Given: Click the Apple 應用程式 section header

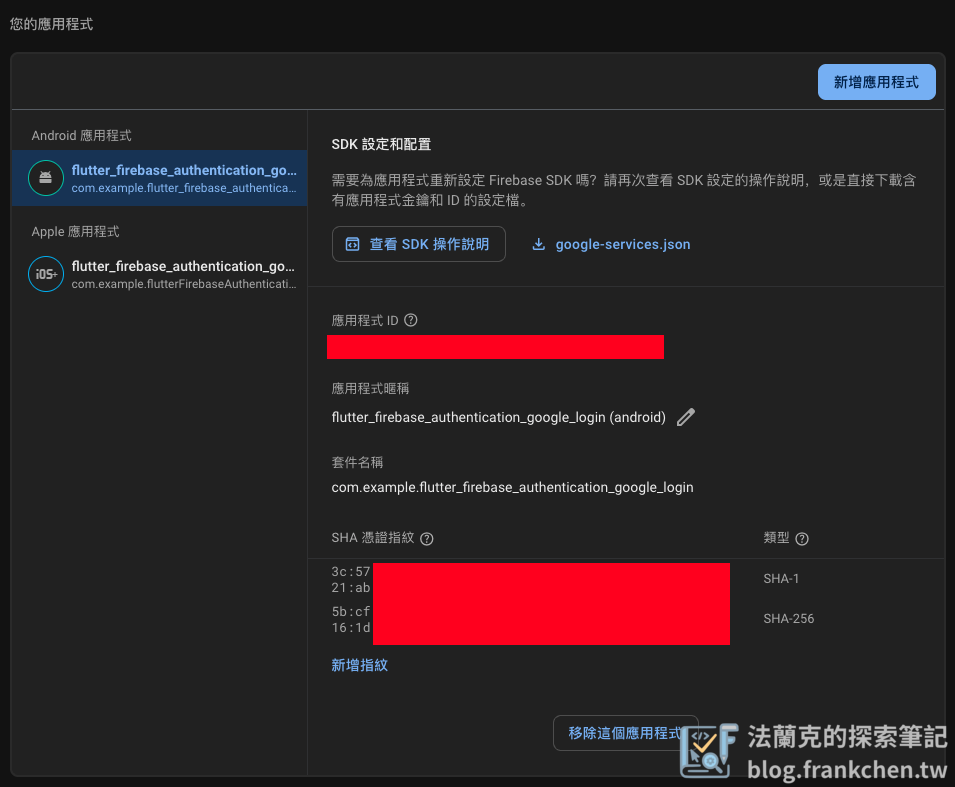Looking at the screenshot, I should point(76,231).
